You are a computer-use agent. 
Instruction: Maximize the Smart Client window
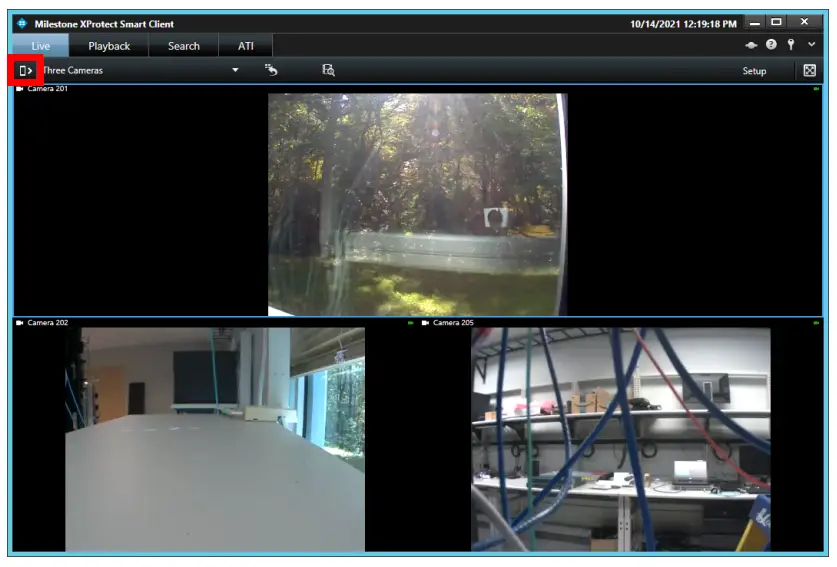coord(777,22)
